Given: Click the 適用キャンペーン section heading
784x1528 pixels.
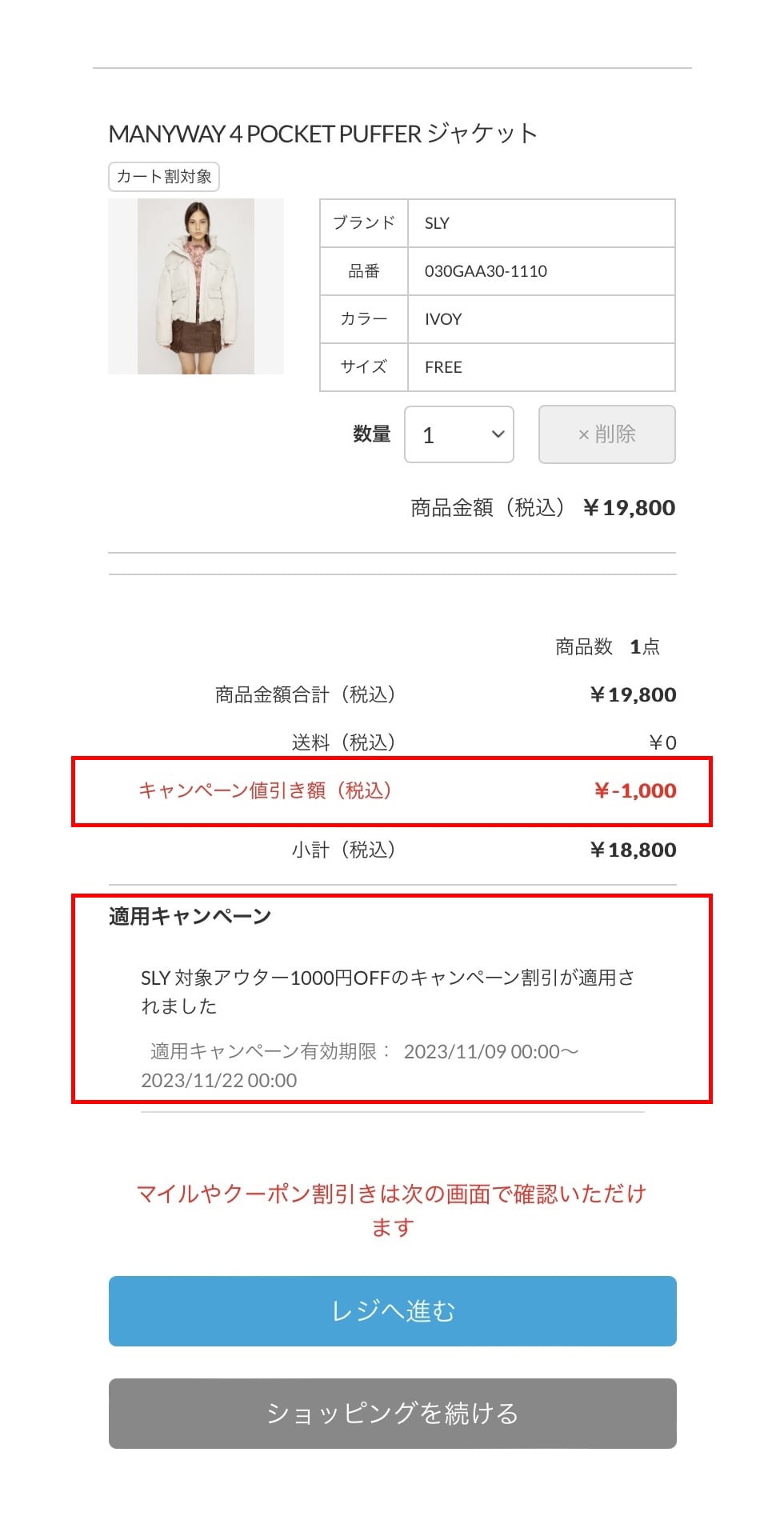Looking at the screenshot, I should [190, 917].
